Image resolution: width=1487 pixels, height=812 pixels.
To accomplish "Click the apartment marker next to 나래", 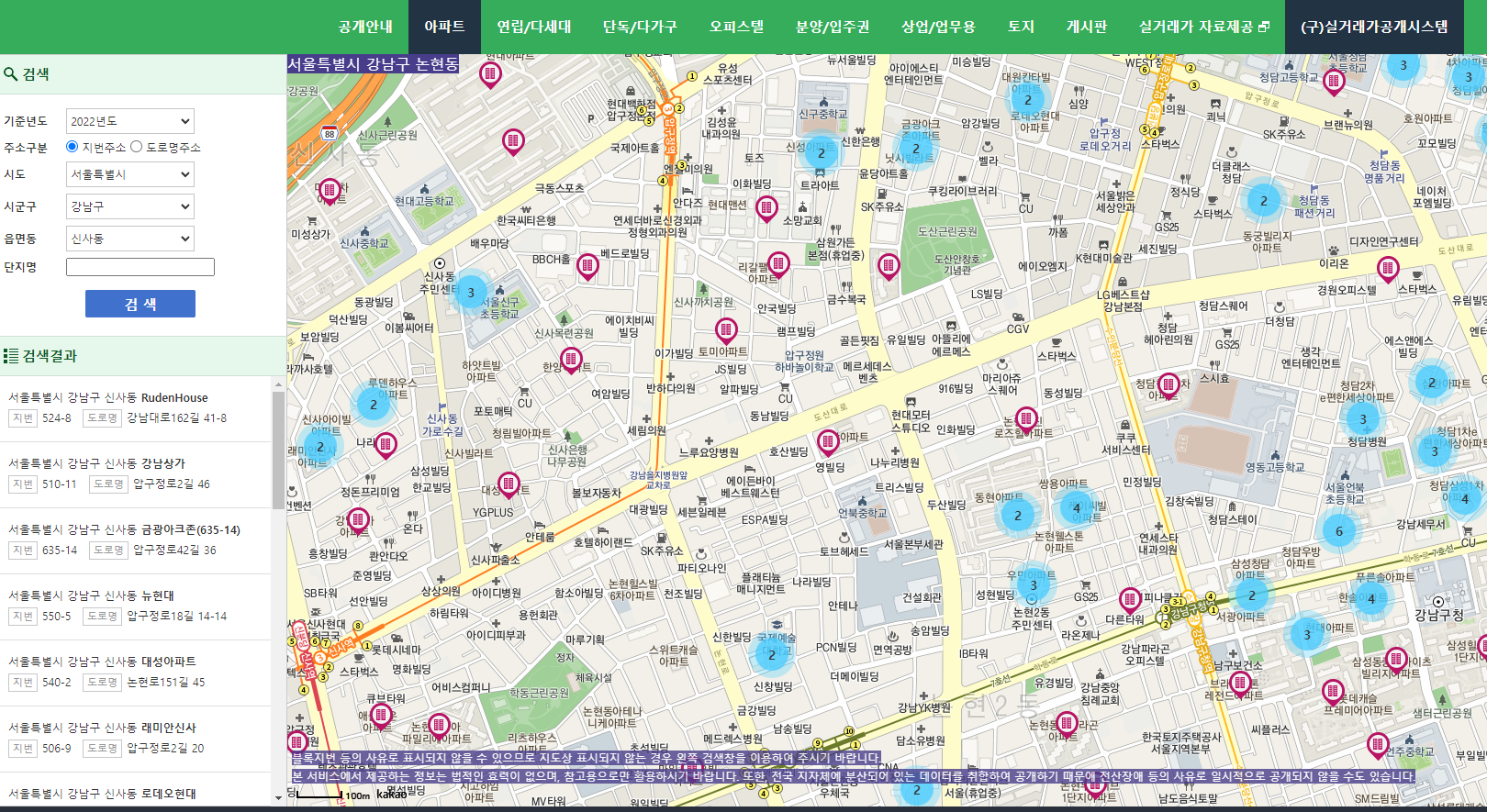I will click(x=386, y=446).
